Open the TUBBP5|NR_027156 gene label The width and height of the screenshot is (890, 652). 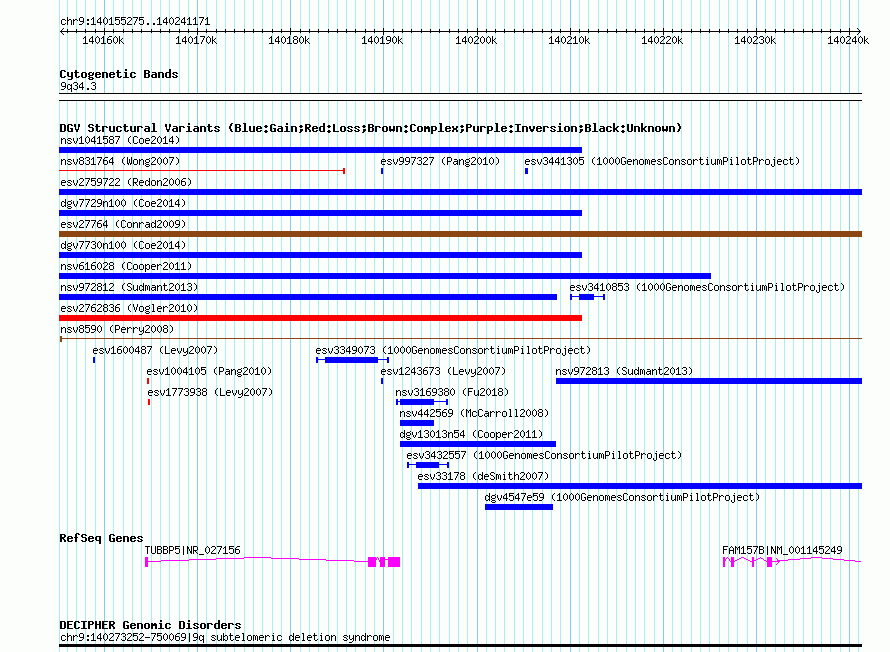pyautogui.click(x=192, y=550)
